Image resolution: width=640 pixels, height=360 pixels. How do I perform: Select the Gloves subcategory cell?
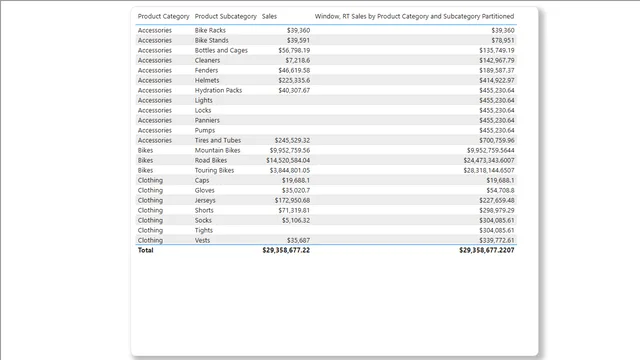[204, 190]
